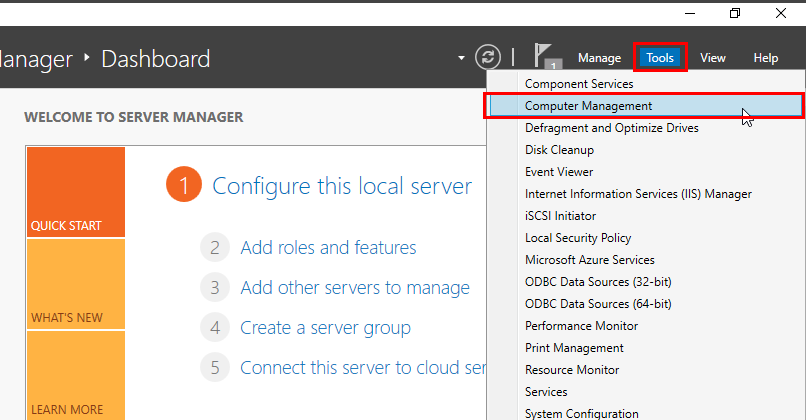Viewport: 806px width, 420px height.
Task: Select Performance Monitor
Action: (x=581, y=326)
